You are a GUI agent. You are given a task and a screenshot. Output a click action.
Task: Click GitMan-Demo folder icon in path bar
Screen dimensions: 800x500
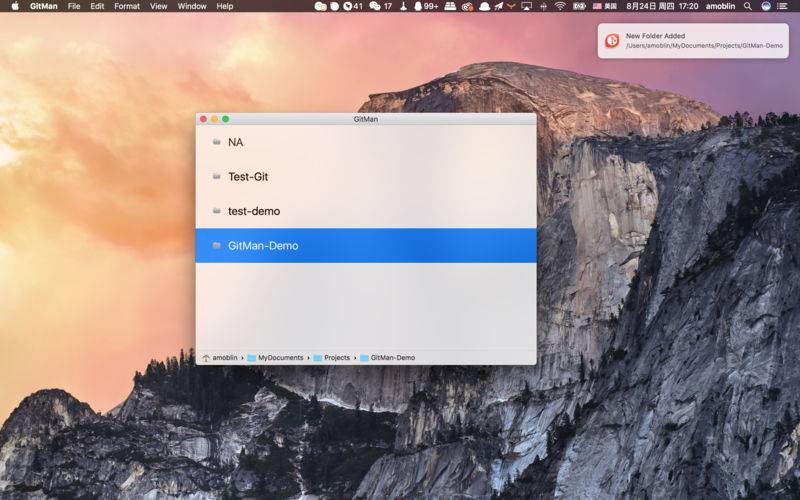(x=364, y=358)
